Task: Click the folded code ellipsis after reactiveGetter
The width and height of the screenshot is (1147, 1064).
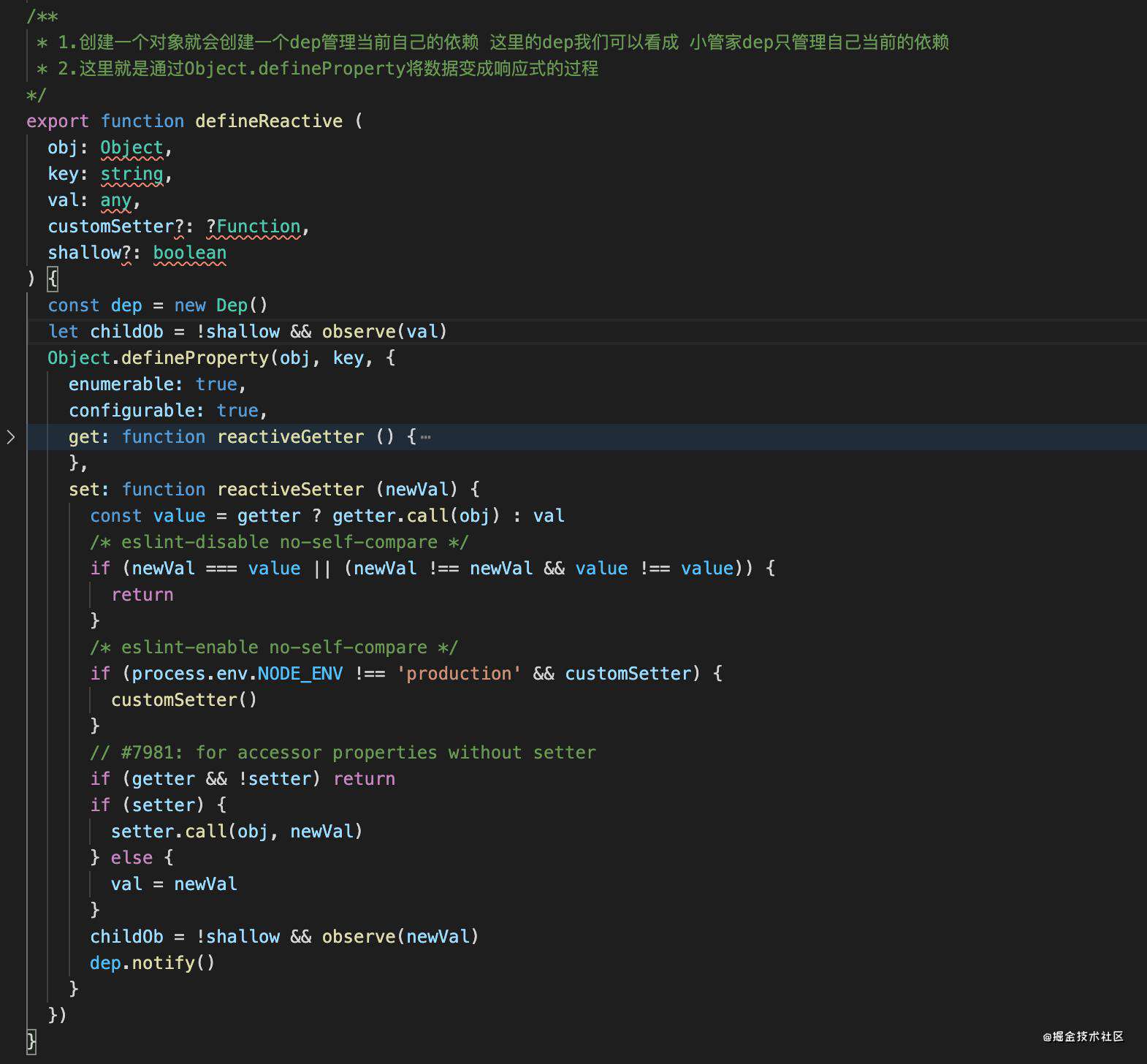Action: pos(426,438)
